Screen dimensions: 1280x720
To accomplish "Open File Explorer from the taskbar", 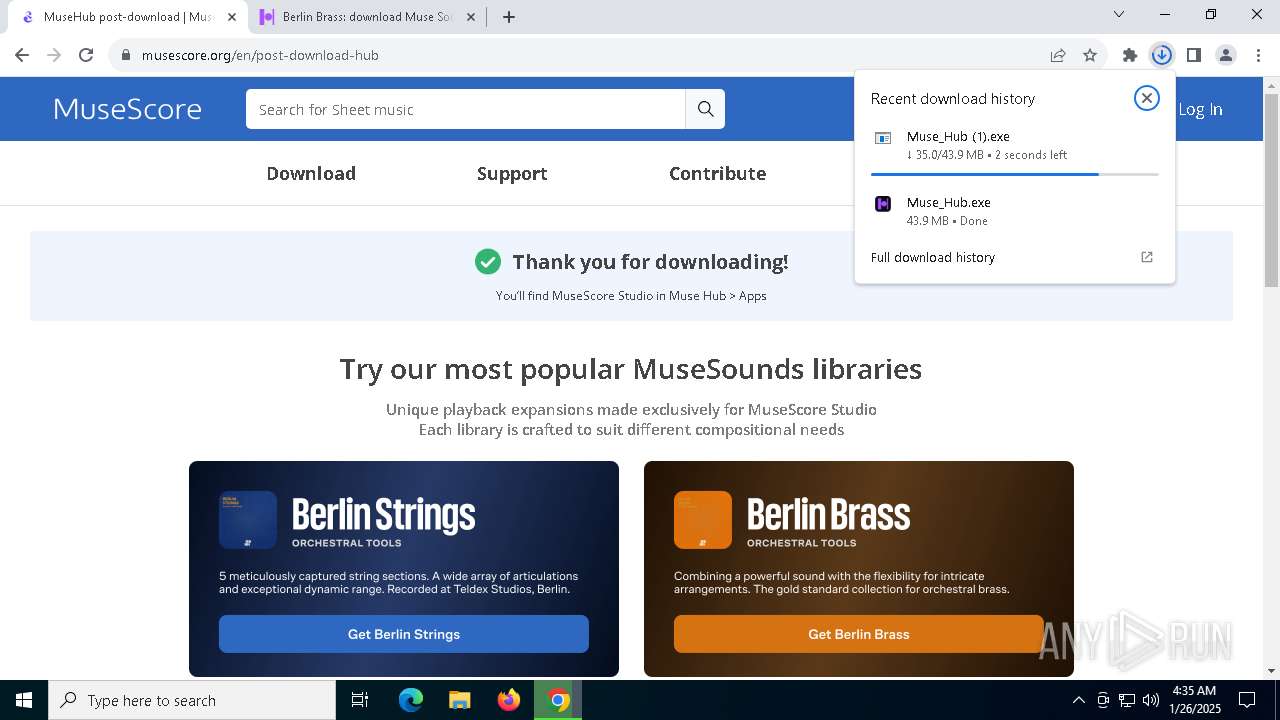I will click(459, 700).
